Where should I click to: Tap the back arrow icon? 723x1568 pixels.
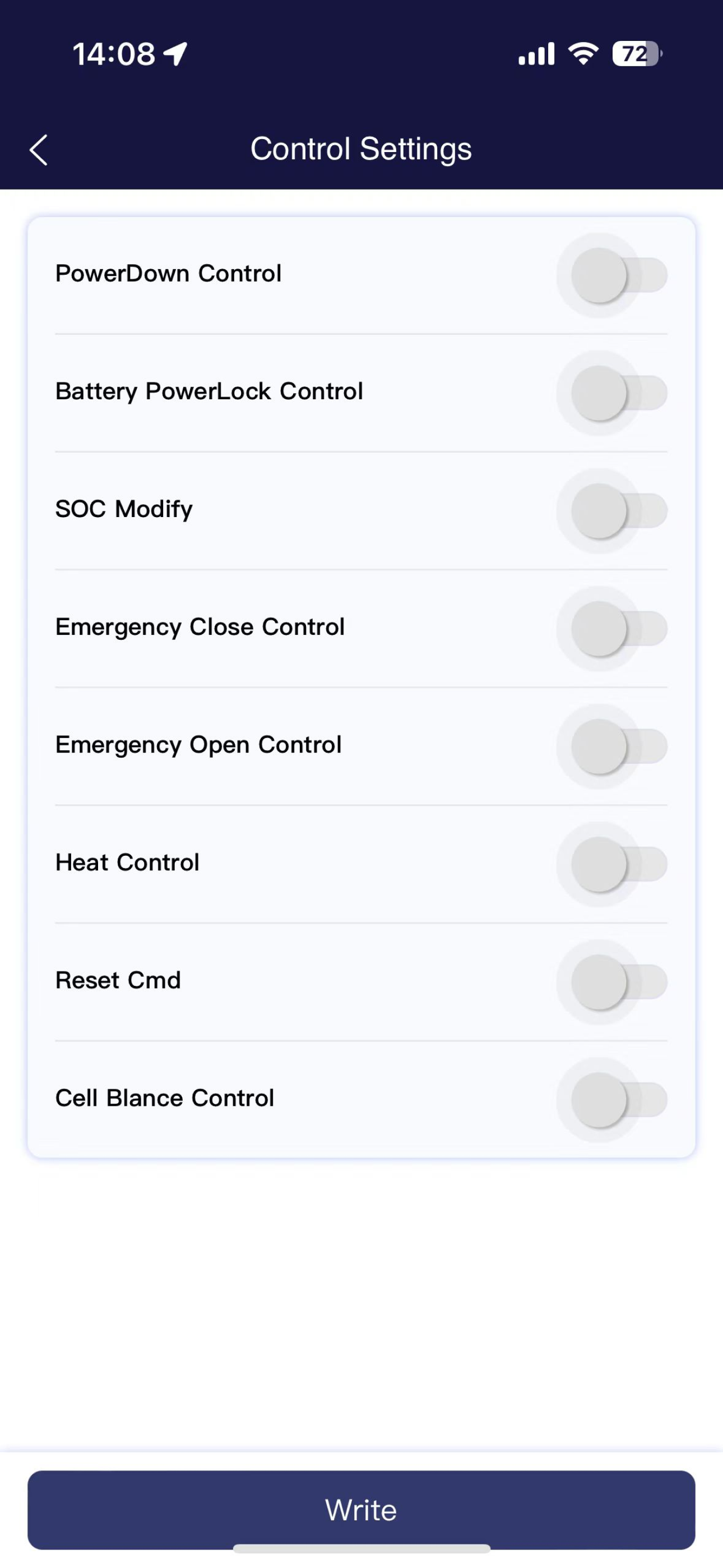point(38,150)
